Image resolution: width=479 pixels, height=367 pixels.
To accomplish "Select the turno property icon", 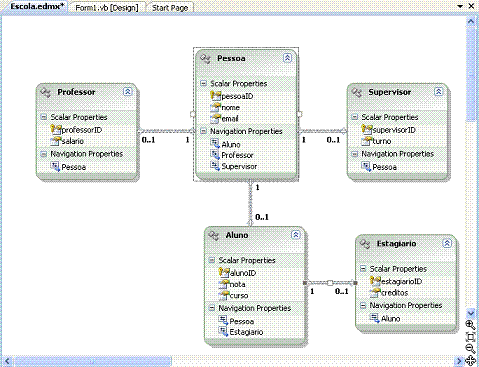I will pos(367,141).
